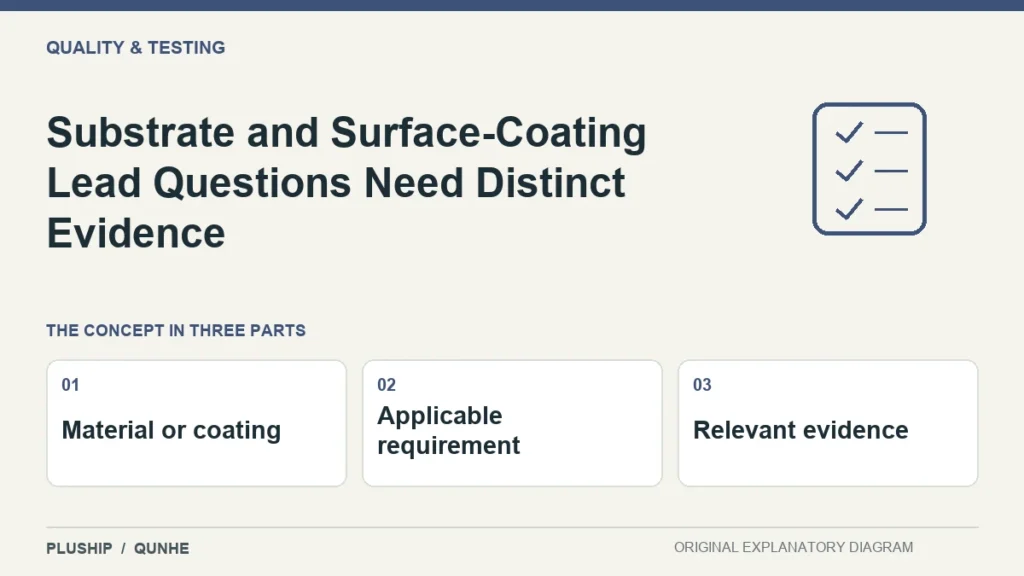The height and width of the screenshot is (576, 1024).
Task: Click the number '01' label
Action: coord(71,385)
